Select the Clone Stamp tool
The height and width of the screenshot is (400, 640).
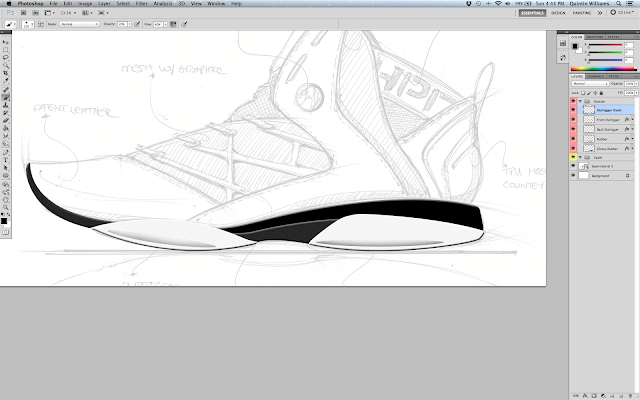click(x=6, y=105)
